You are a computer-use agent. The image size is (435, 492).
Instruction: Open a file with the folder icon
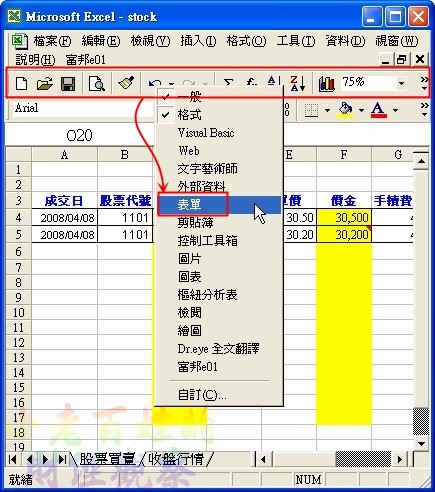(x=45, y=84)
